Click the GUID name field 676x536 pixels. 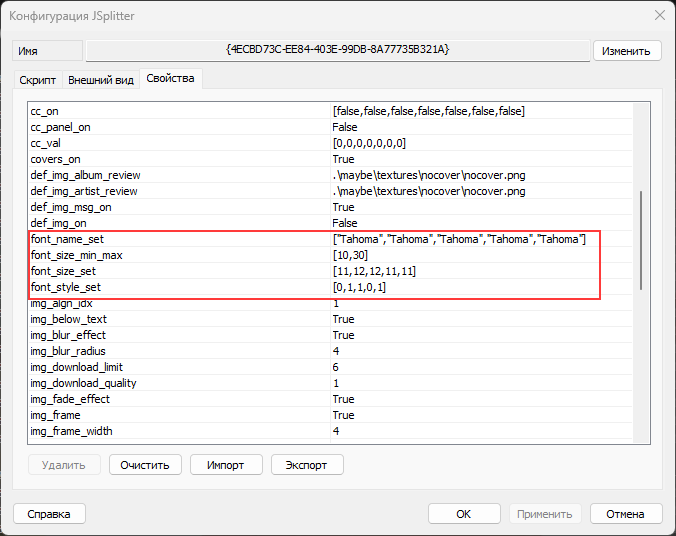point(337,50)
